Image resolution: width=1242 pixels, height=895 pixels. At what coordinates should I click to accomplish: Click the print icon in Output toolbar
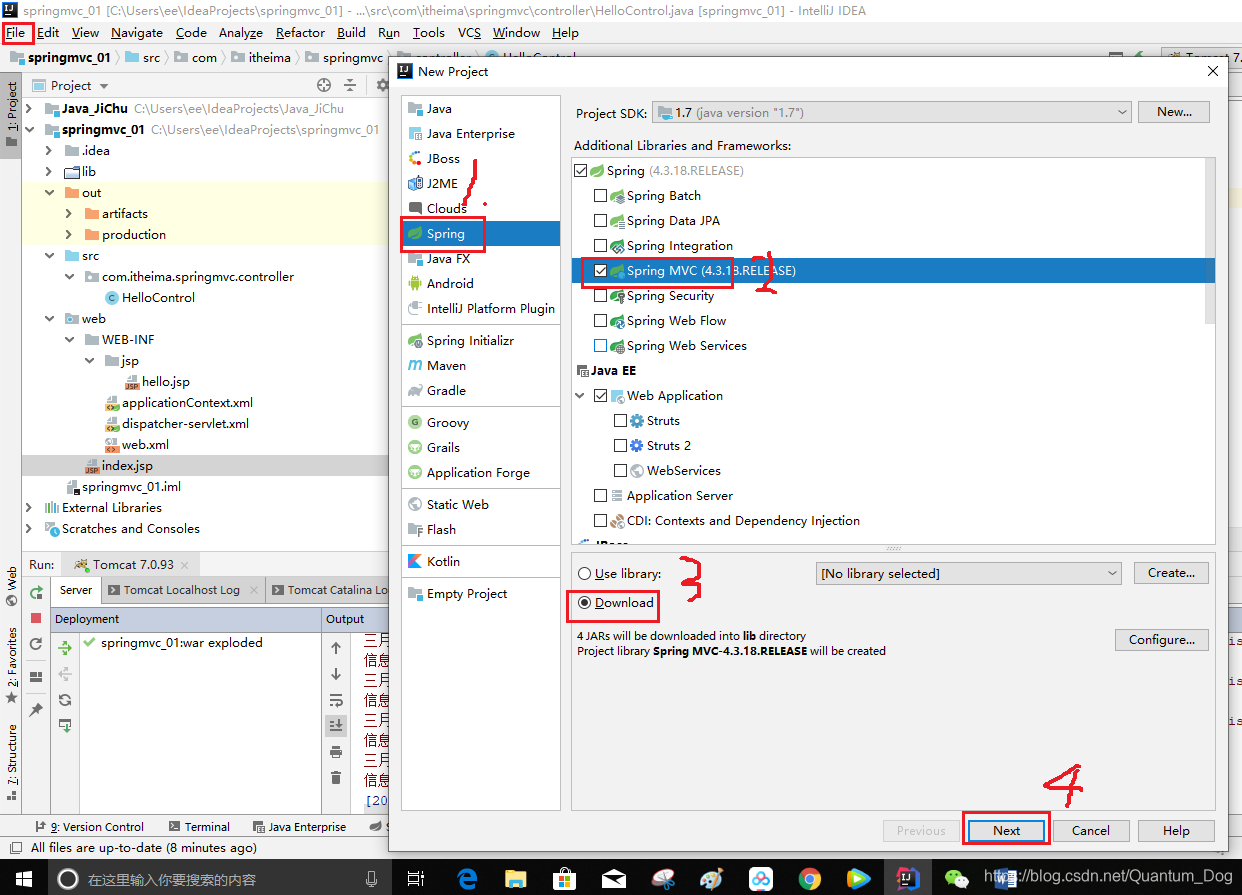tap(336, 752)
